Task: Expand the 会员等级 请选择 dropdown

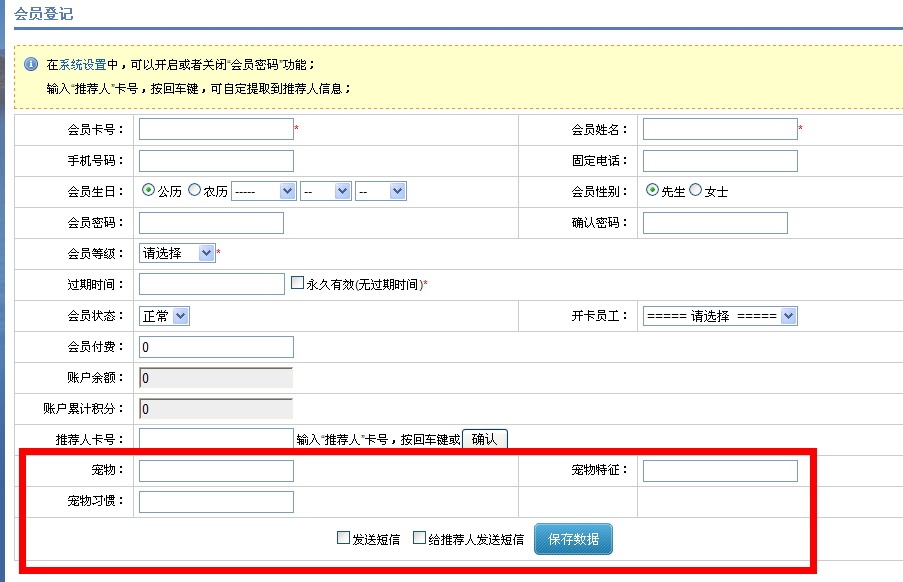Action: pyautogui.click(x=177, y=253)
